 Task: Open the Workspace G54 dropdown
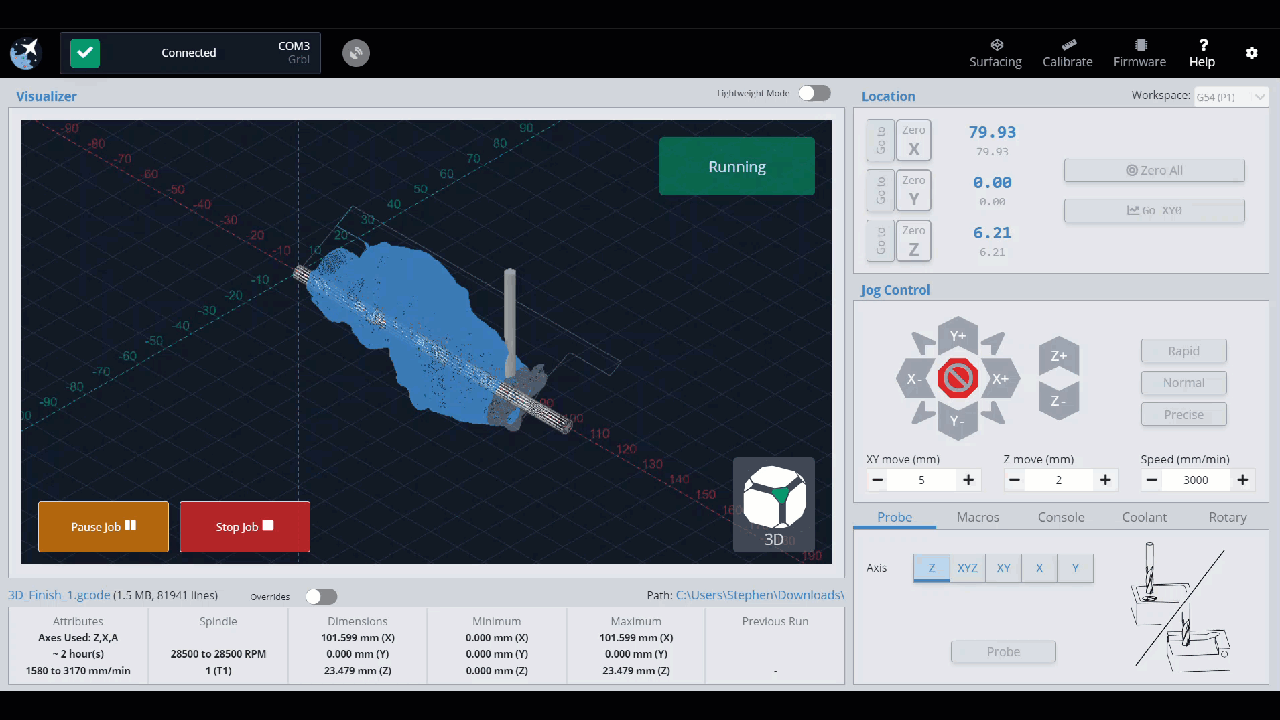(x=1230, y=96)
